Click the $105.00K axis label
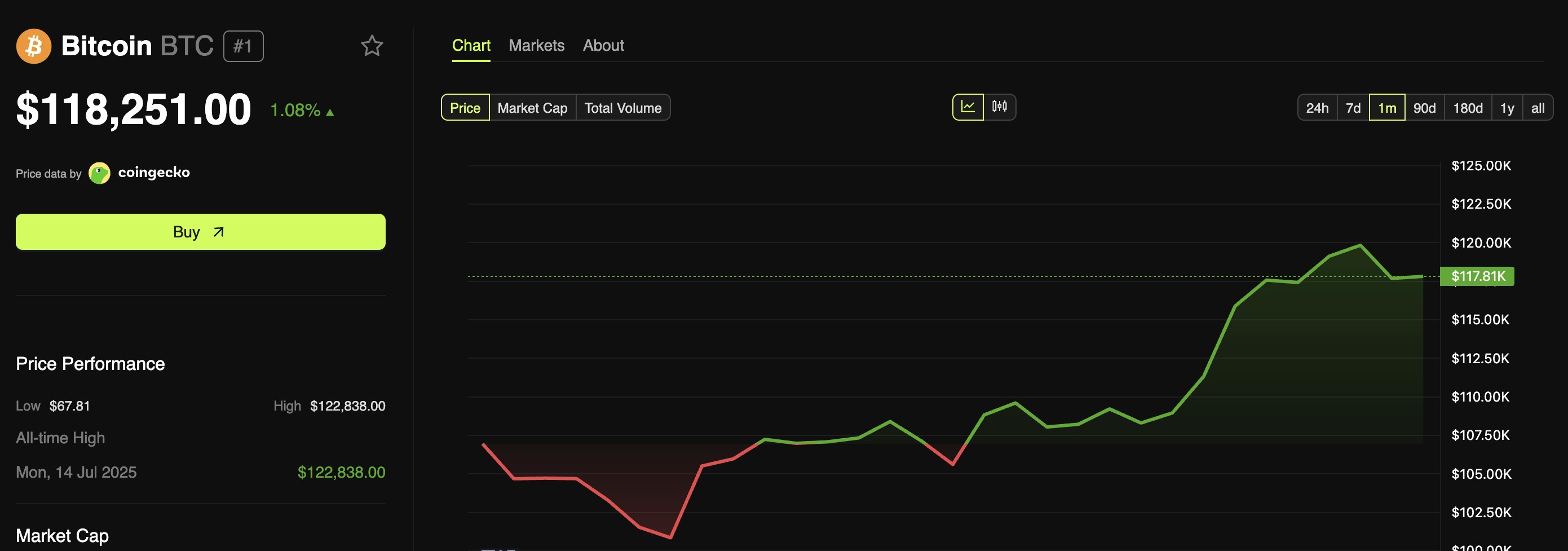Image resolution: width=1568 pixels, height=551 pixels. pos(1481,474)
